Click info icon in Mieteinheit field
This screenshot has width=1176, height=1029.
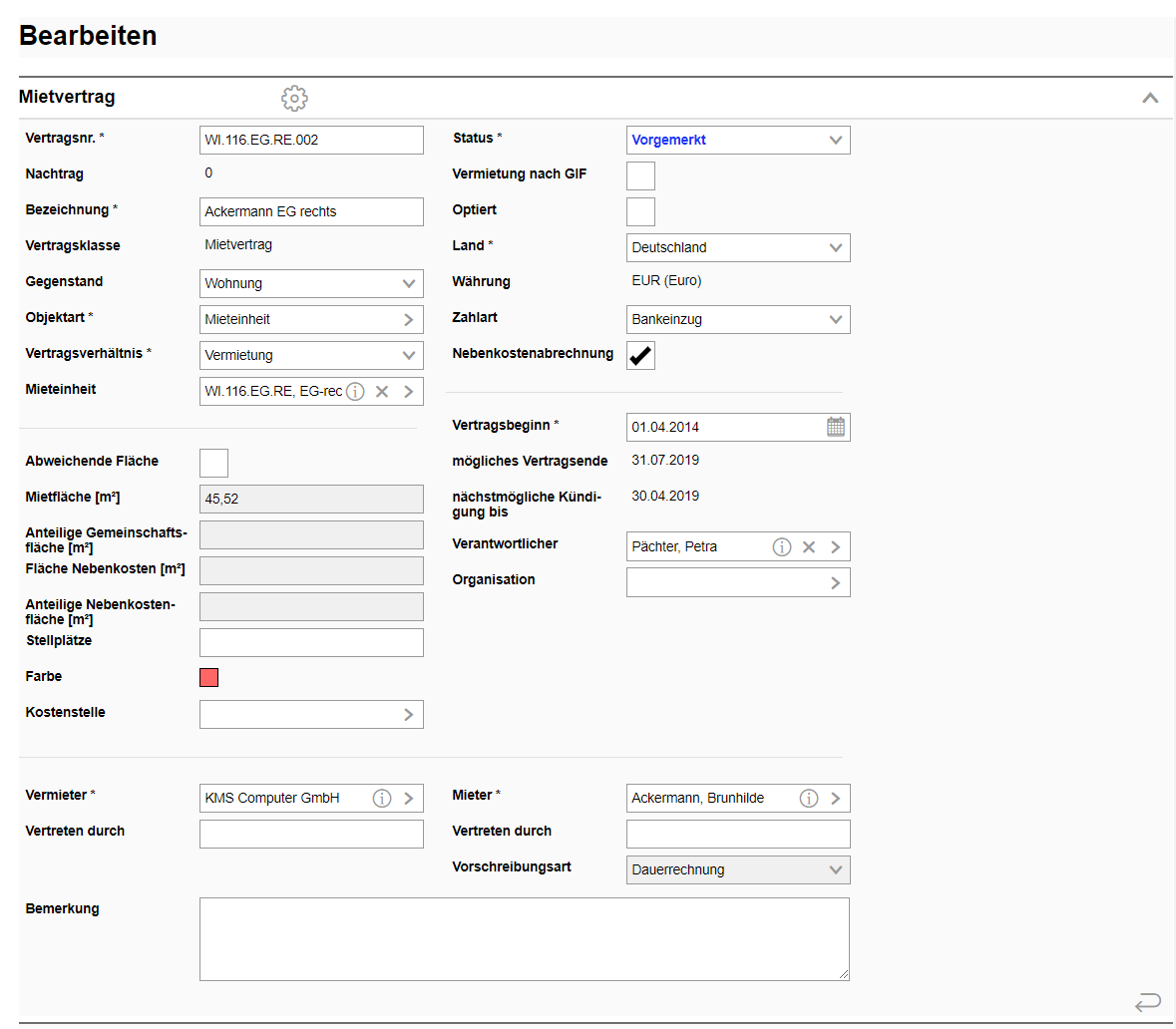point(355,392)
